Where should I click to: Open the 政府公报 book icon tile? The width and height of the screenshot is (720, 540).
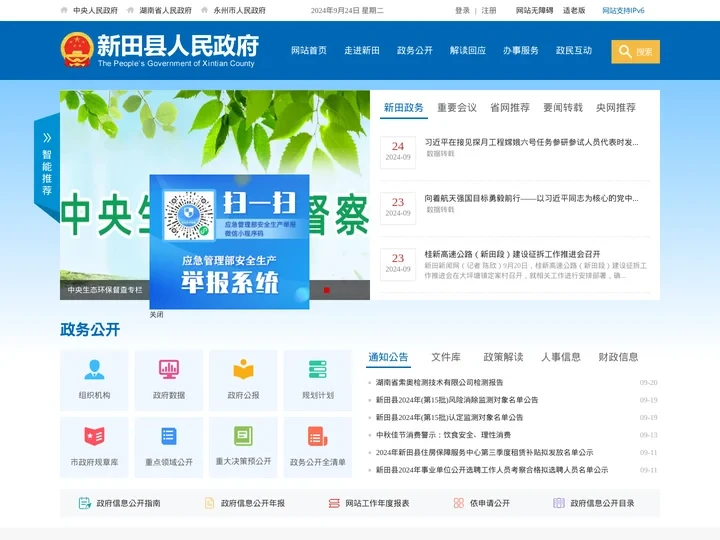coord(243,380)
